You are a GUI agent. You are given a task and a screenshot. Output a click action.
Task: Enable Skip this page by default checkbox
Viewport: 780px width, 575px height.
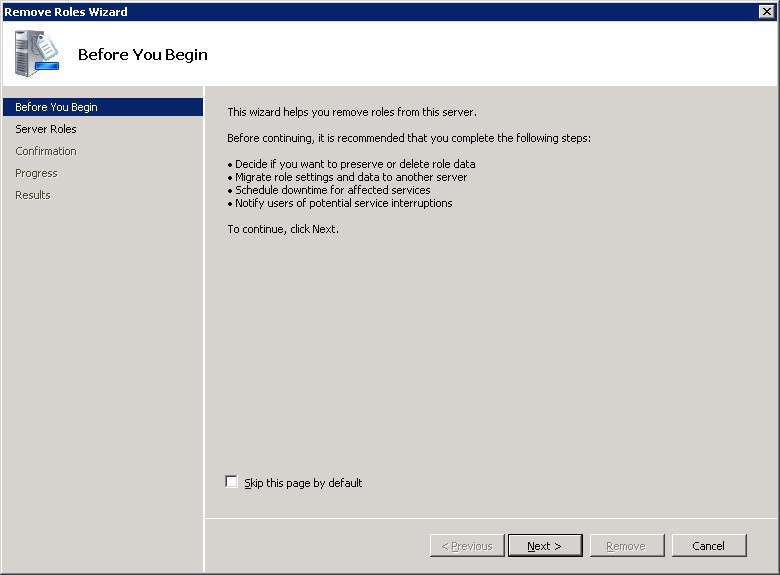point(231,481)
